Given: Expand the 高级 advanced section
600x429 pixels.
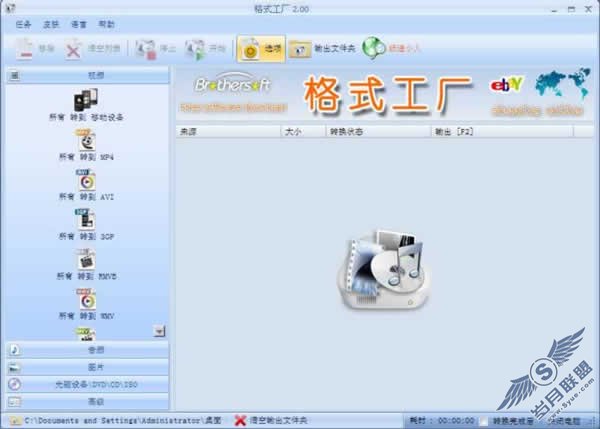Looking at the screenshot, I should point(88,401).
